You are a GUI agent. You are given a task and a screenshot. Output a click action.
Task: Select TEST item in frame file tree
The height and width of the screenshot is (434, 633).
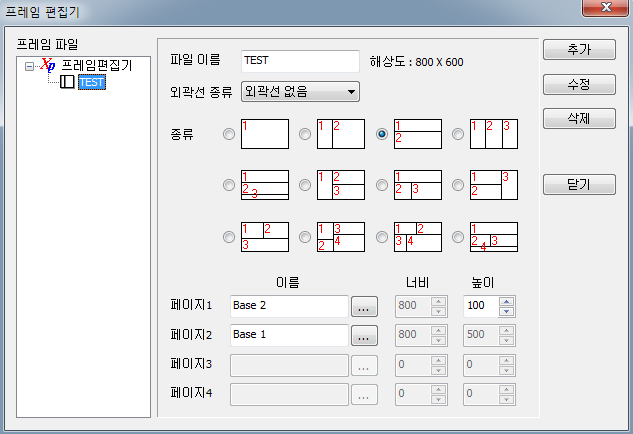click(92, 82)
